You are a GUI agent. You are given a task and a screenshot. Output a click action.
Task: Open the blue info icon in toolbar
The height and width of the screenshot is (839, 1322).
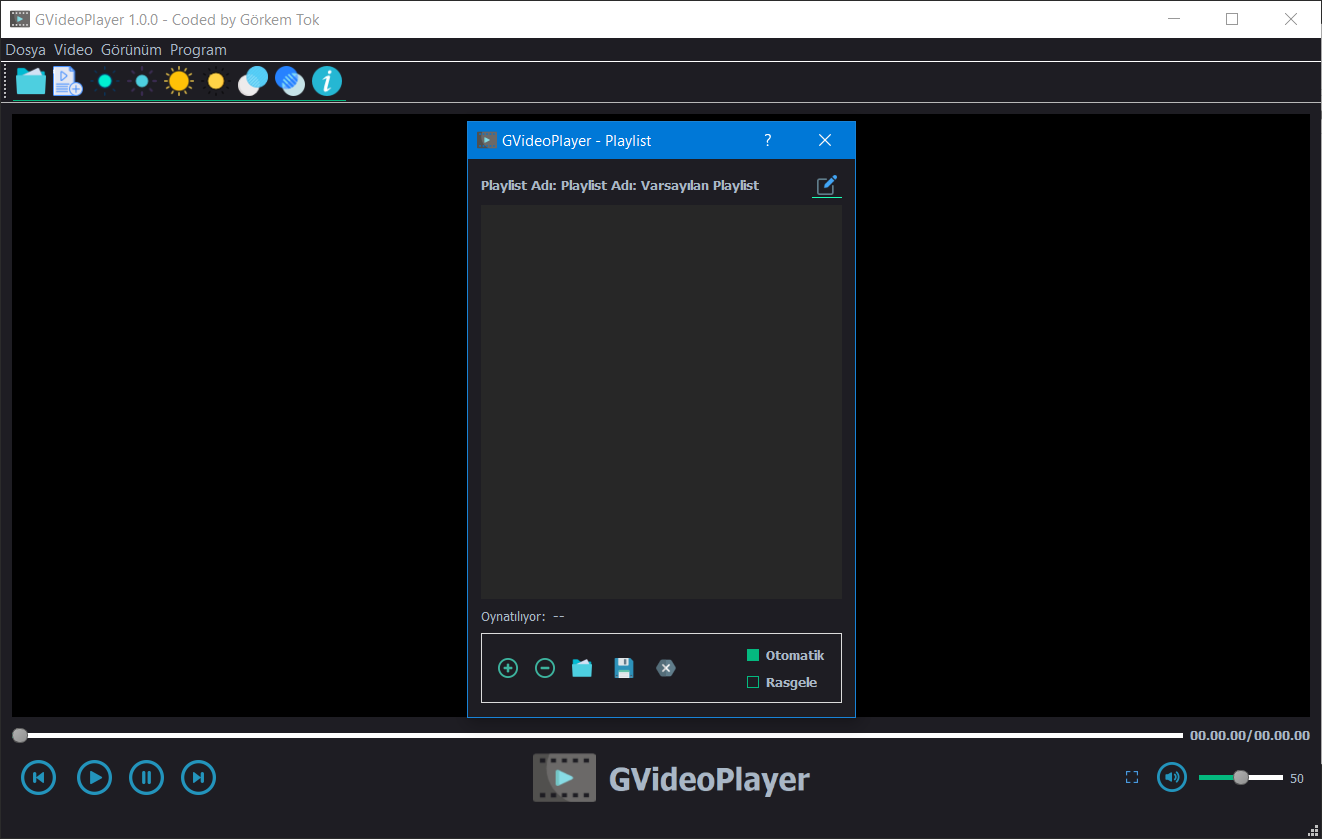[x=327, y=81]
